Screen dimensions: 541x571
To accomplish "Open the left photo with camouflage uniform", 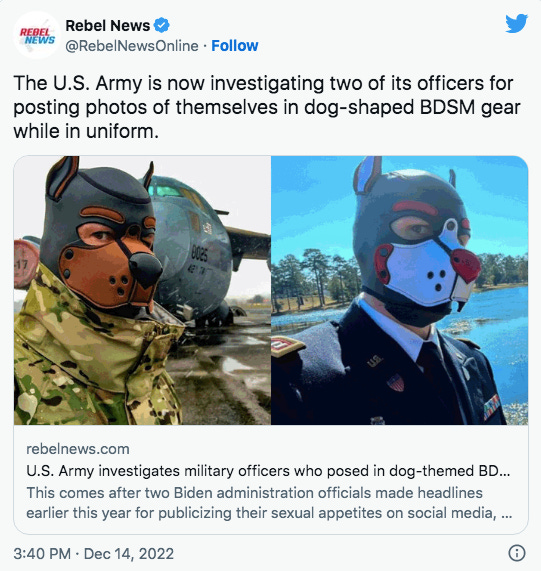I will pyautogui.click(x=142, y=290).
